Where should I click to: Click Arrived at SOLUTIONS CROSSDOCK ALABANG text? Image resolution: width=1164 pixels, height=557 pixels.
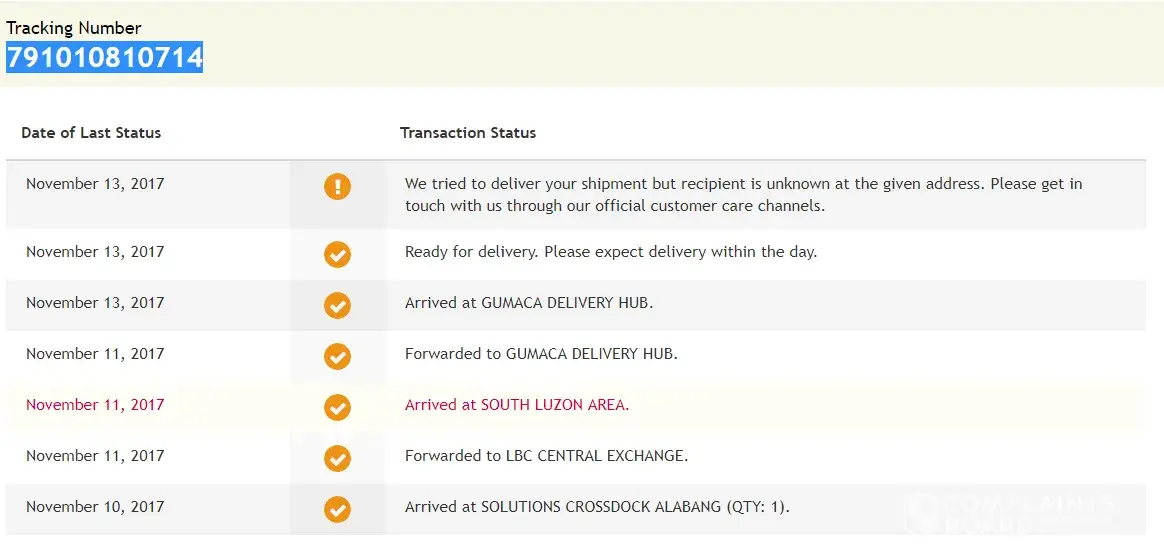pos(597,507)
